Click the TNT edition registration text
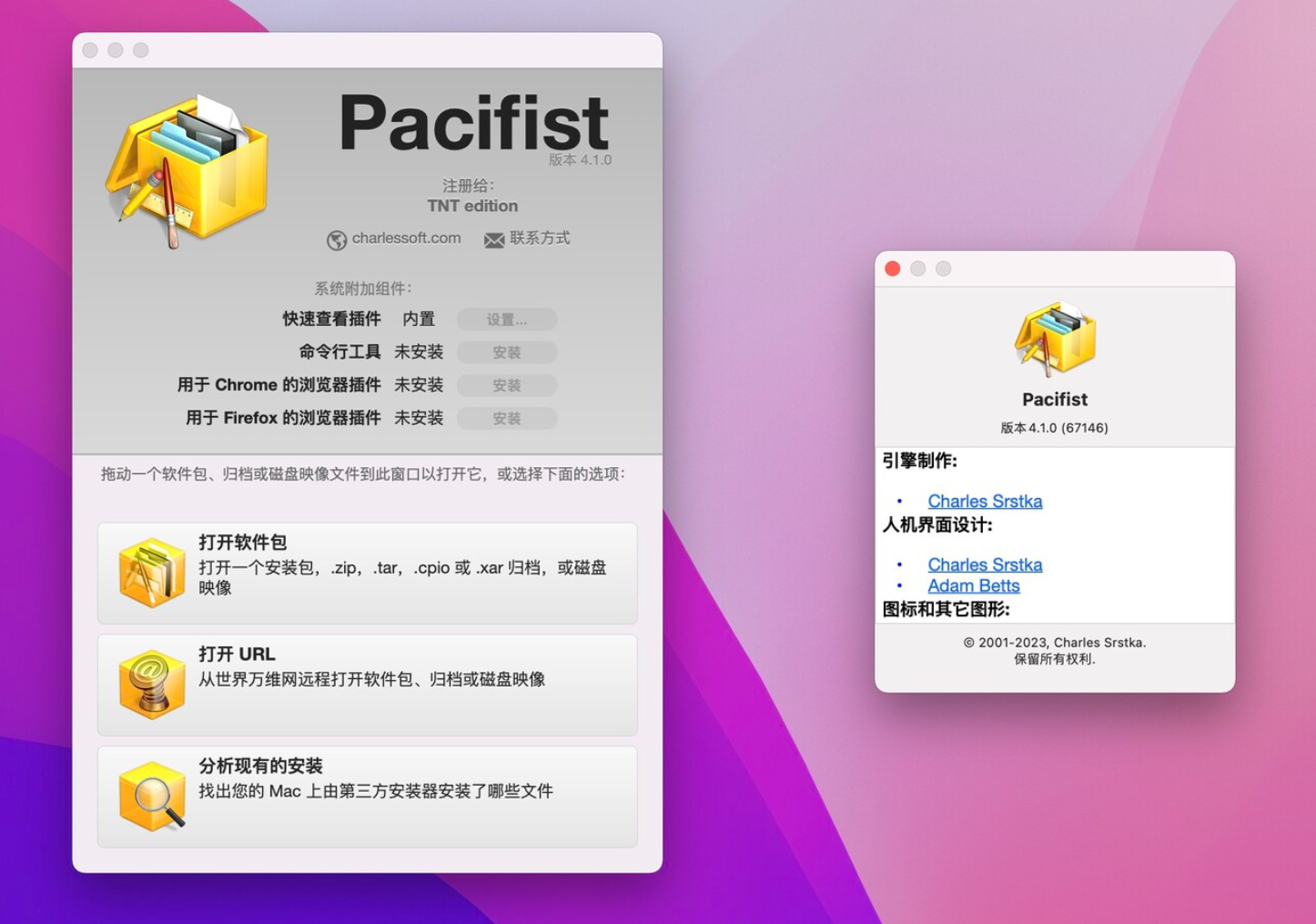Screen dimensions: 1316x924 (x=472, y=206)
